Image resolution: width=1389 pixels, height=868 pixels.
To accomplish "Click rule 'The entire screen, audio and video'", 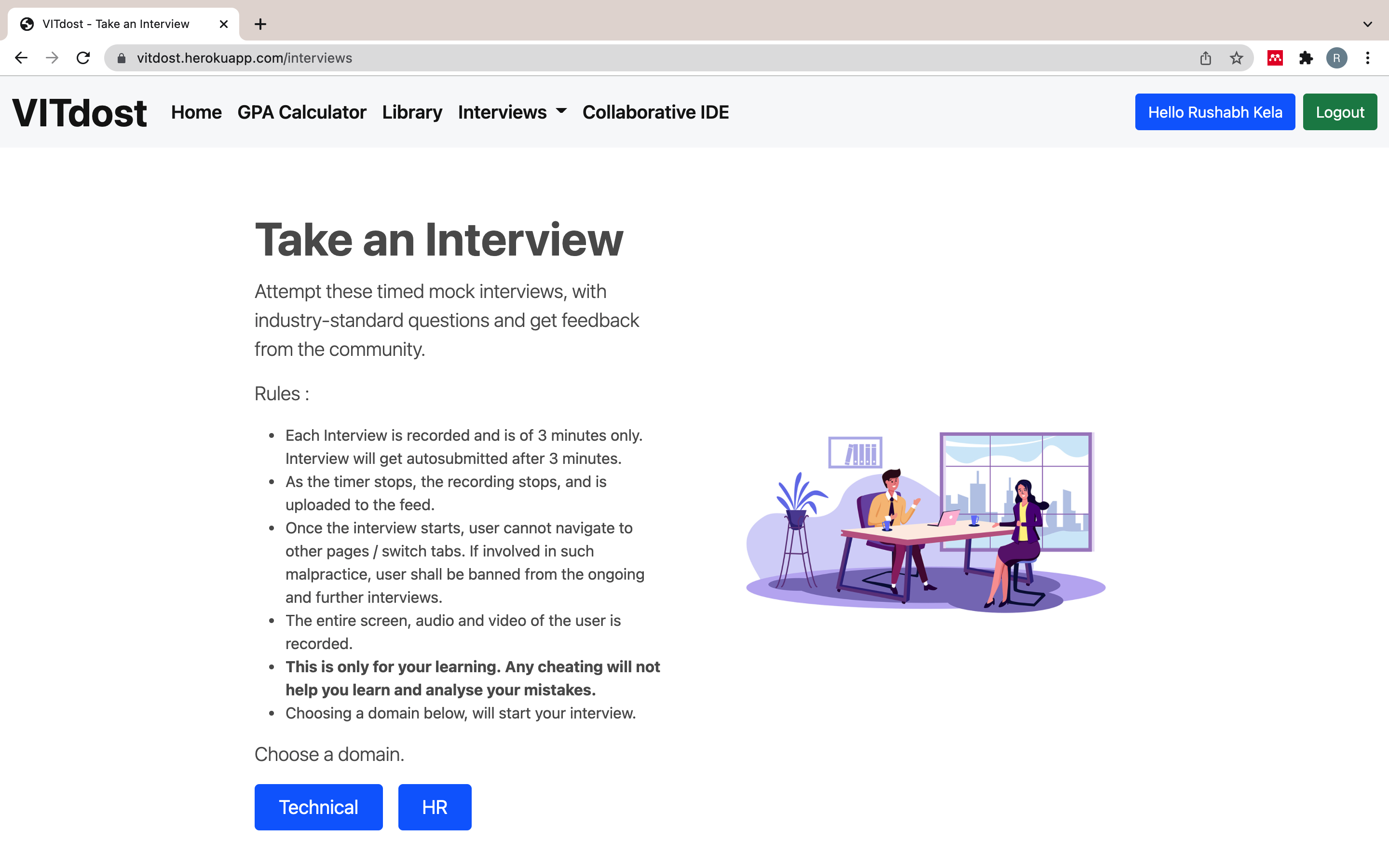I will coord(453,632).
